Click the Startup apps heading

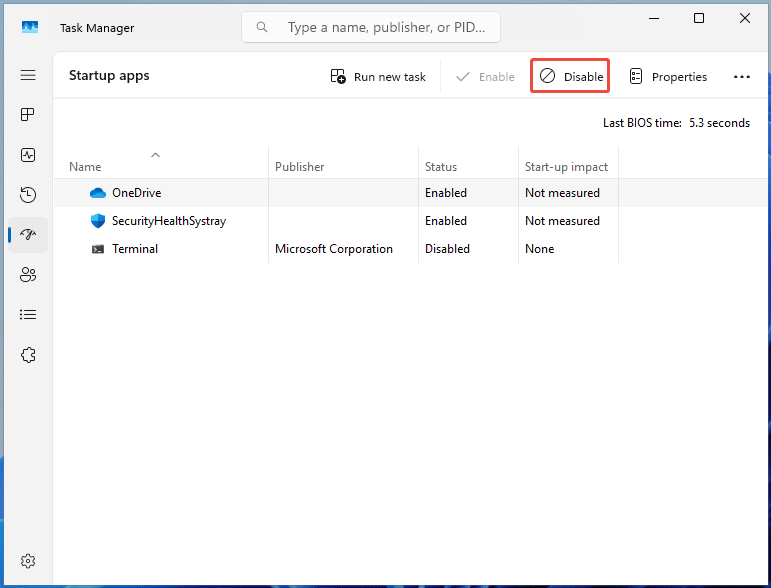pos(109,76)
